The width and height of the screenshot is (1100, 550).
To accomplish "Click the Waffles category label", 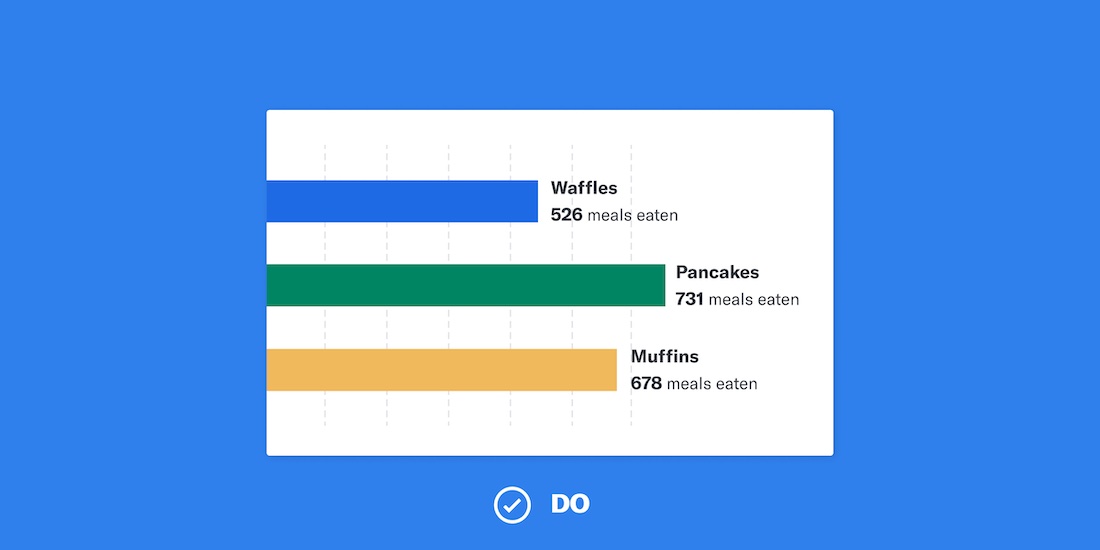I will [584, 188].
